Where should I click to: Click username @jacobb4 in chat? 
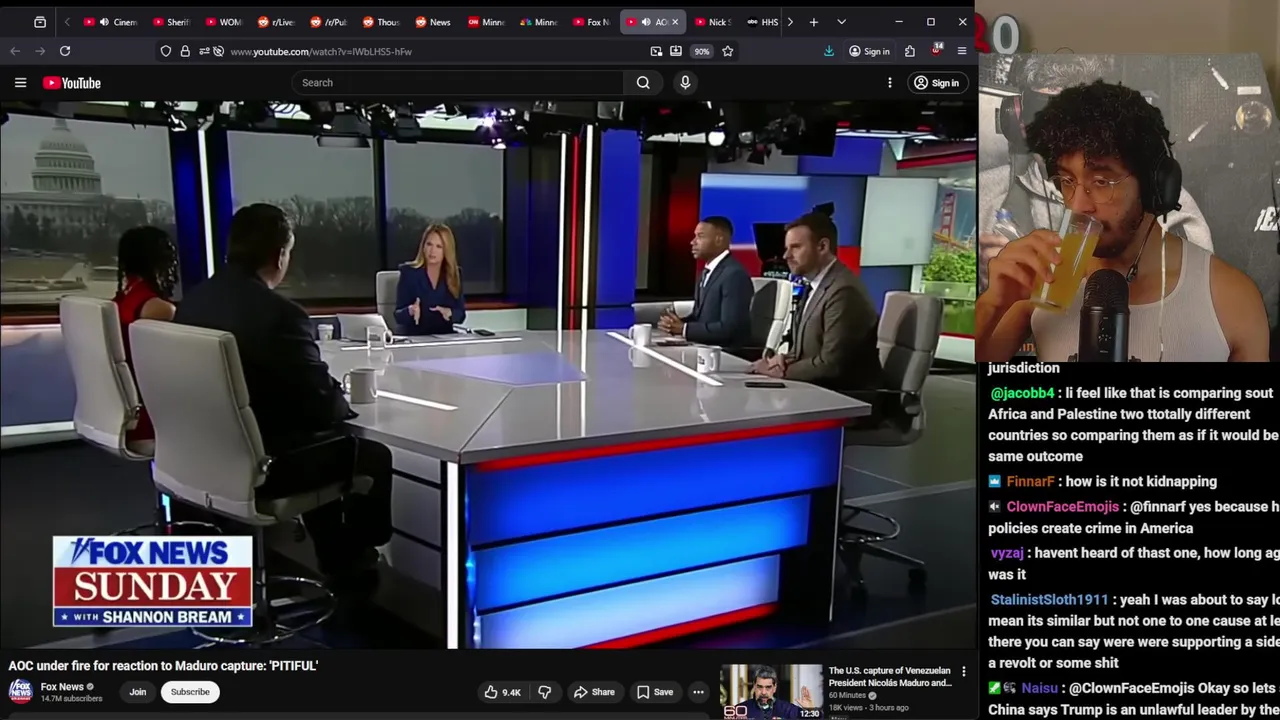(1022, 393)
